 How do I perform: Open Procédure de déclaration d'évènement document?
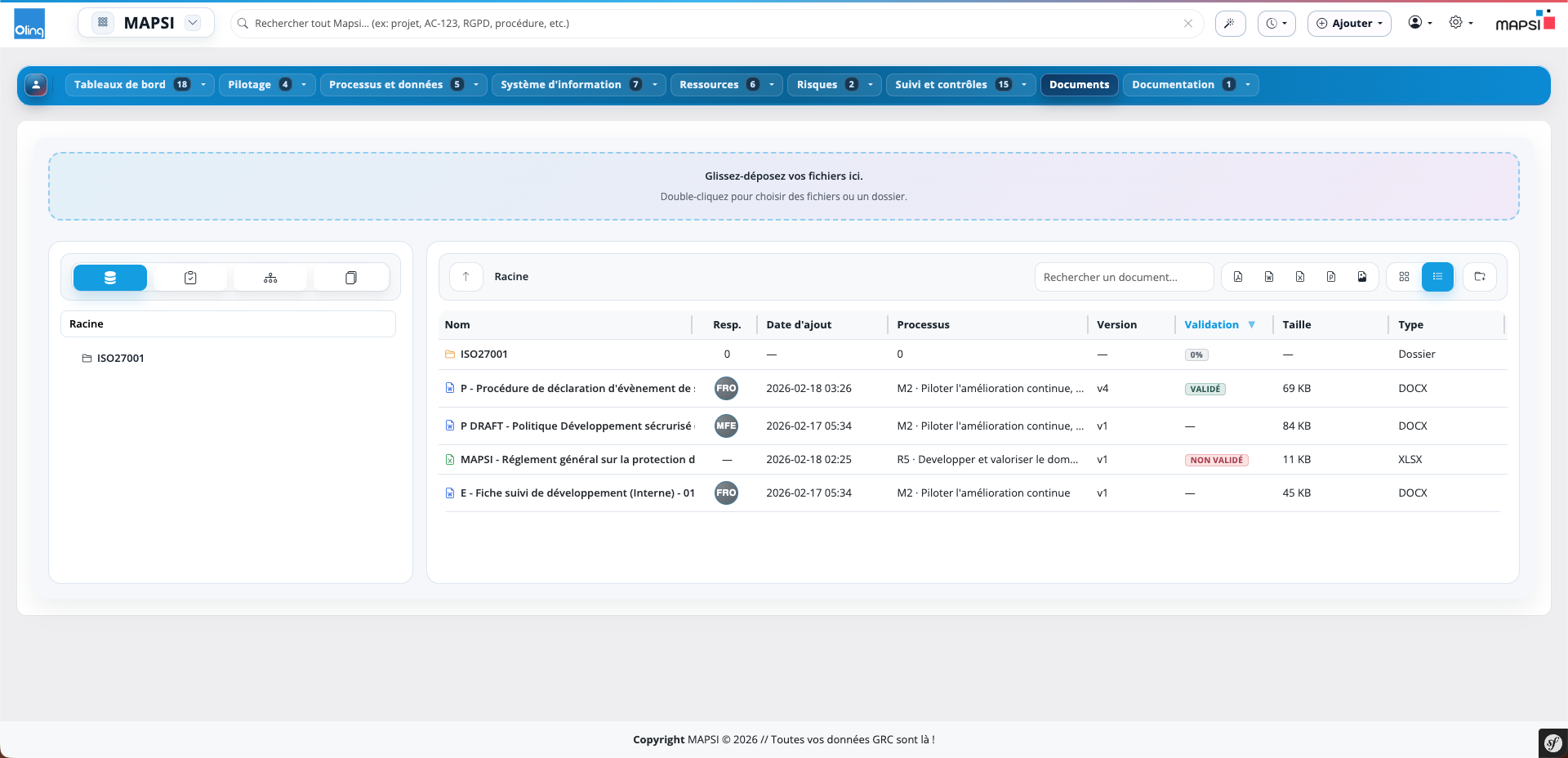577,389
